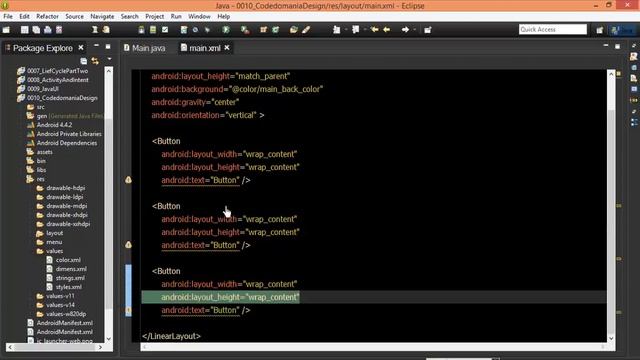The image size is (640, 360).
Task: Maximize the Package Explorer panel
Action: 108,47
